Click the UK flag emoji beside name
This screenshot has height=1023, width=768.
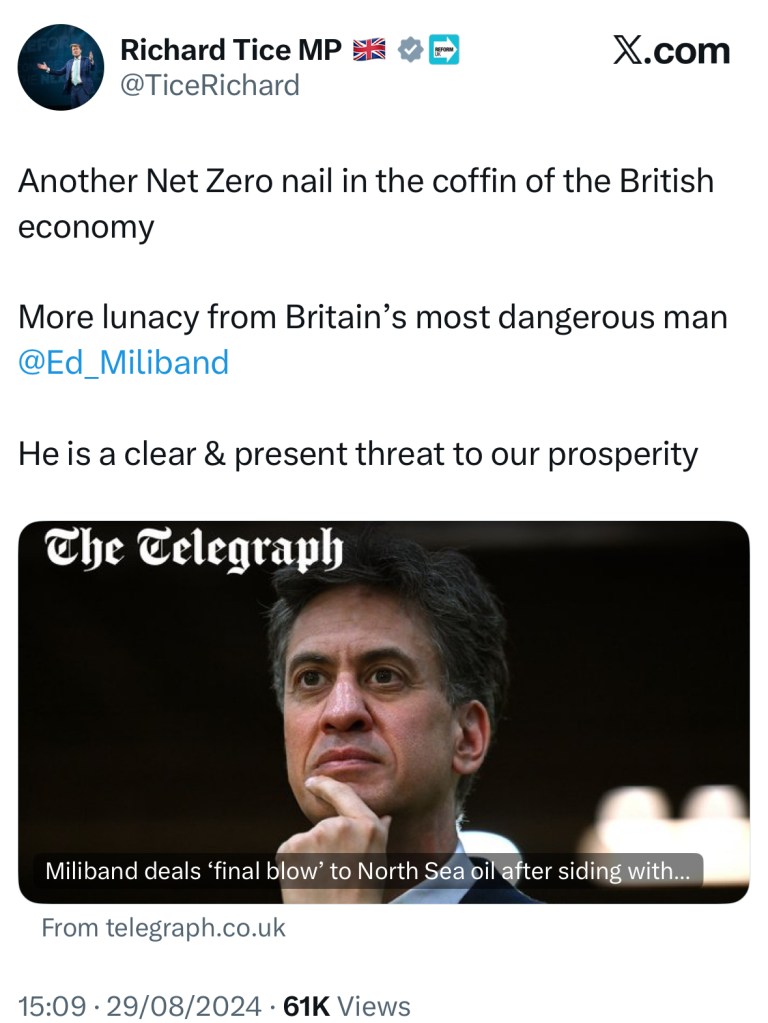coord(371,49)
